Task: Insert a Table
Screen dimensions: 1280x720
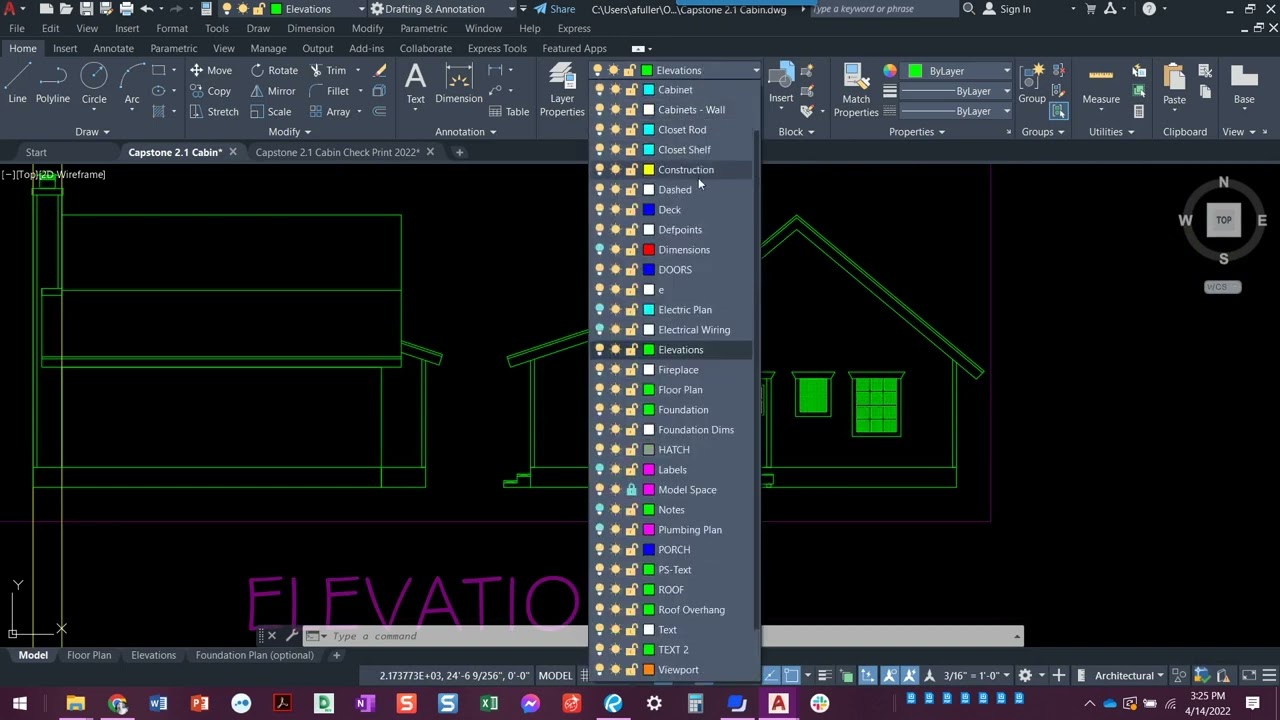Action: 508,112
